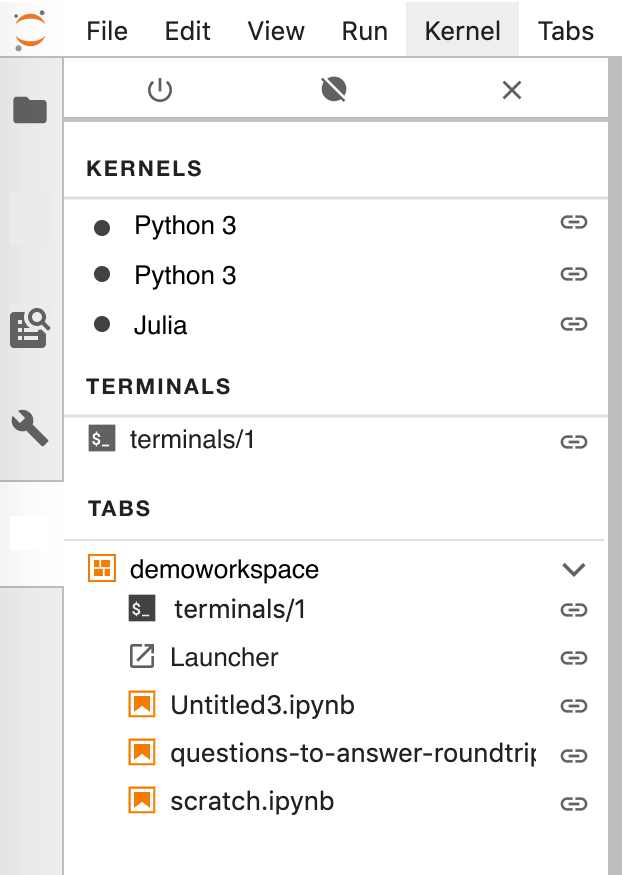Click the middle crossed-circle icon in the panel toolbar
The height and width of the screenshot is (875, 622).
coord(333,89)
